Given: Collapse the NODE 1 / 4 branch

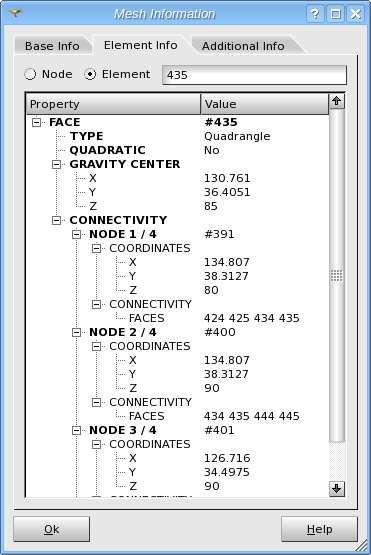Looking at the screenshot, I should click(x=76, y=234).
